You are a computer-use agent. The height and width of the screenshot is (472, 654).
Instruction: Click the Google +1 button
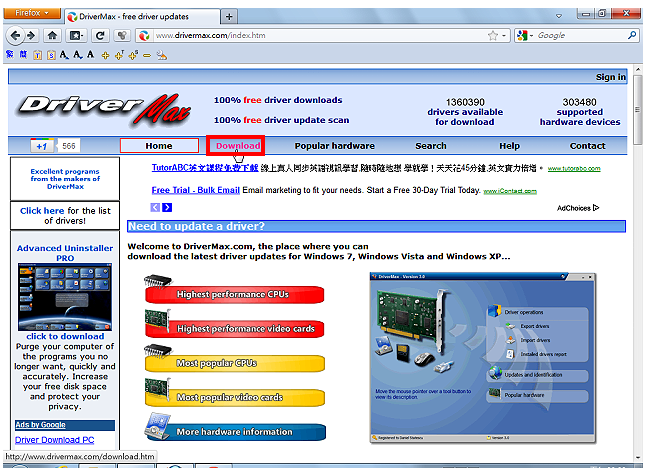42,146
